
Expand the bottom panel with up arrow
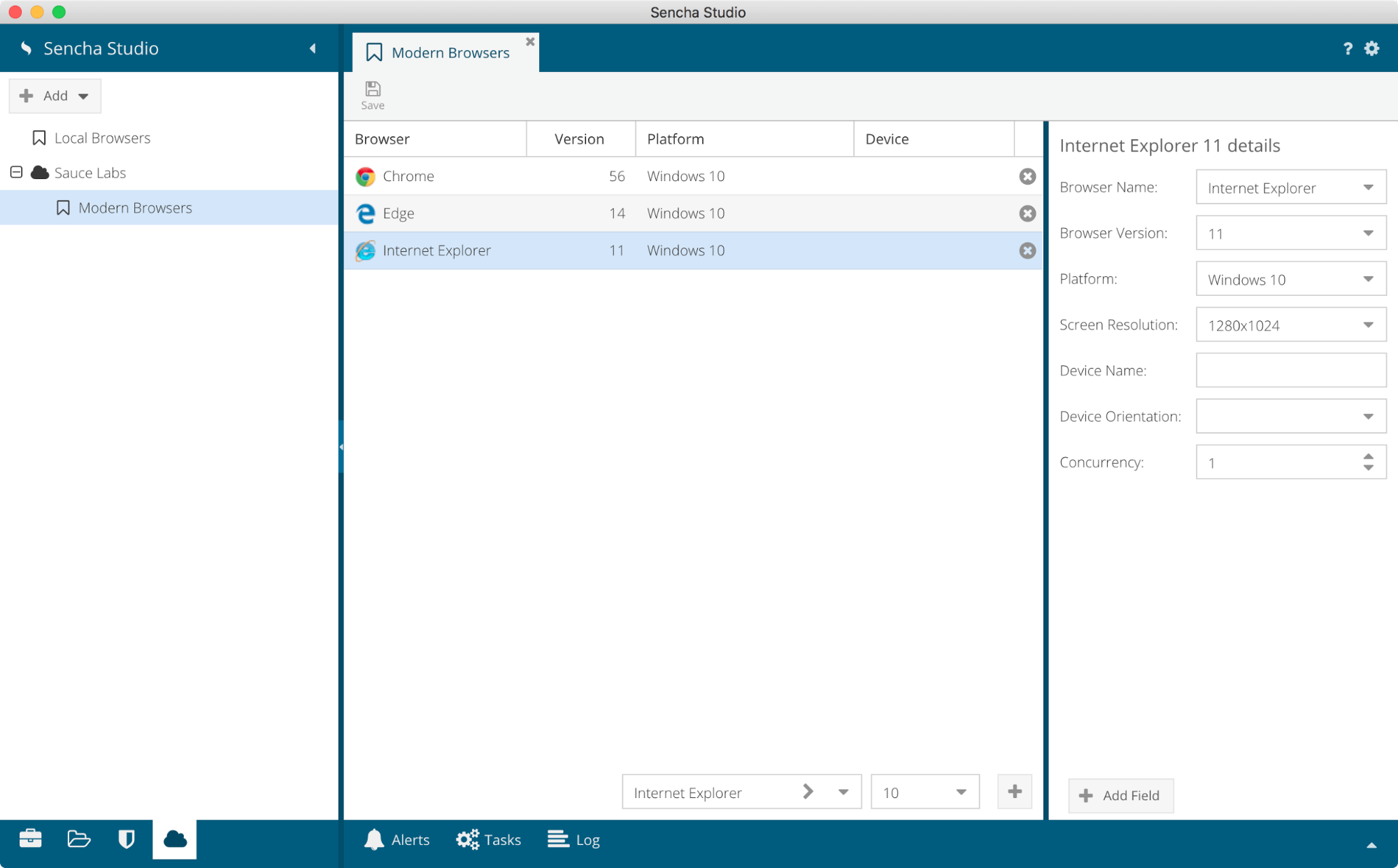pyautogui.click(x=1371, y=845)
